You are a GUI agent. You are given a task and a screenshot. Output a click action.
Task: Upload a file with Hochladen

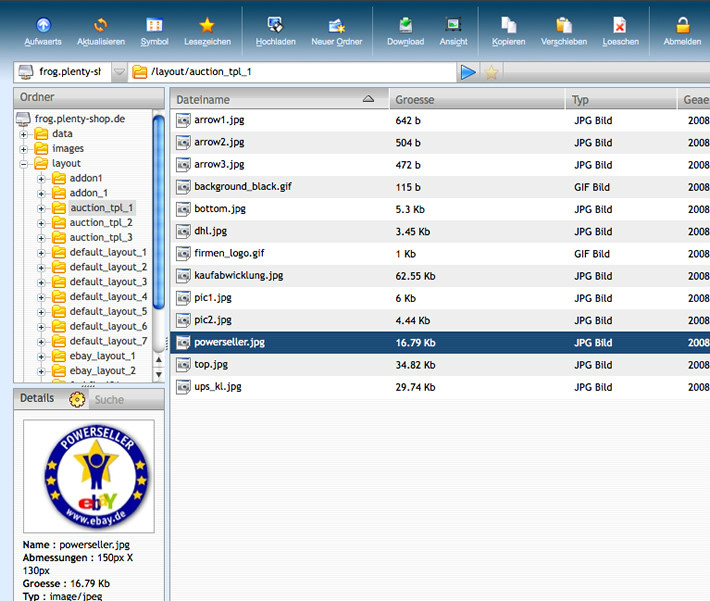(275, 25)
